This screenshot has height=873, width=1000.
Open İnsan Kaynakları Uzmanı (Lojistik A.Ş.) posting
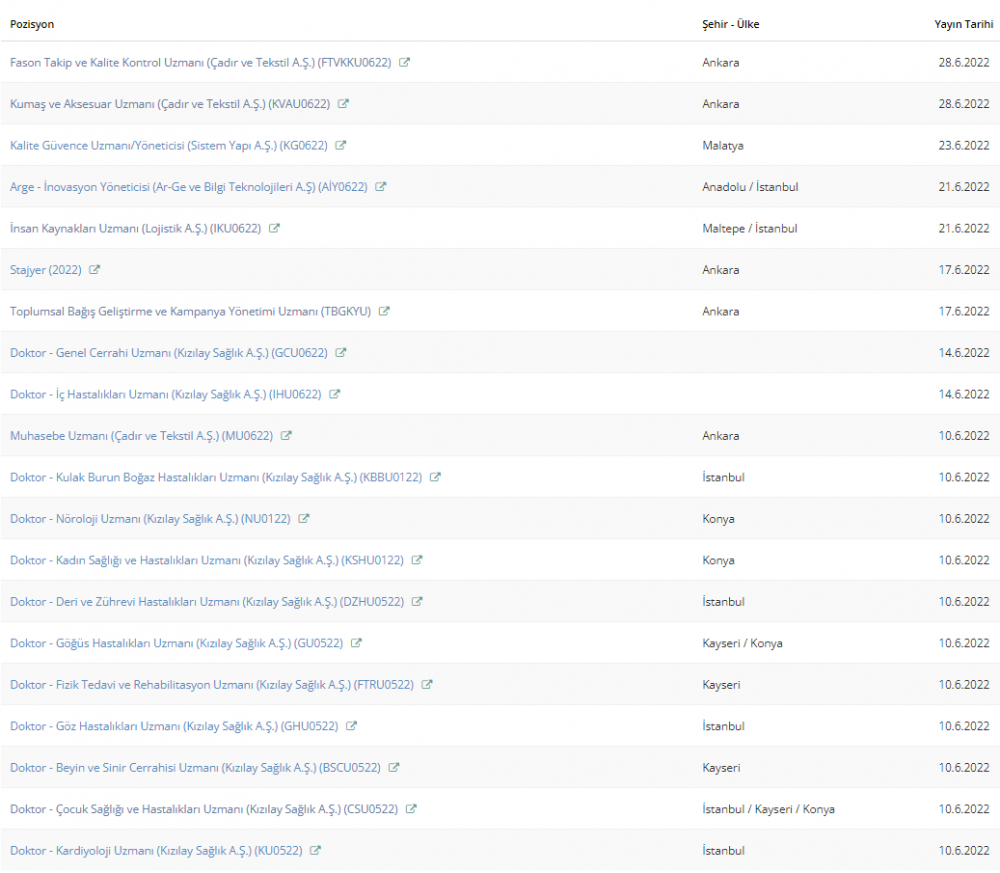pyautogui.click(x=135, y=228)
